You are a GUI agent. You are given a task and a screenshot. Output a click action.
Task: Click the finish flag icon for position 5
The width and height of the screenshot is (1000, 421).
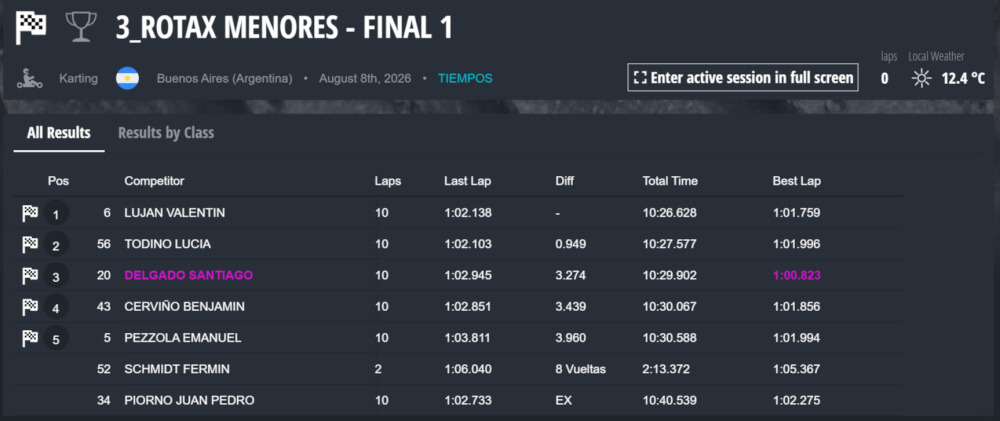click(30, 339)
